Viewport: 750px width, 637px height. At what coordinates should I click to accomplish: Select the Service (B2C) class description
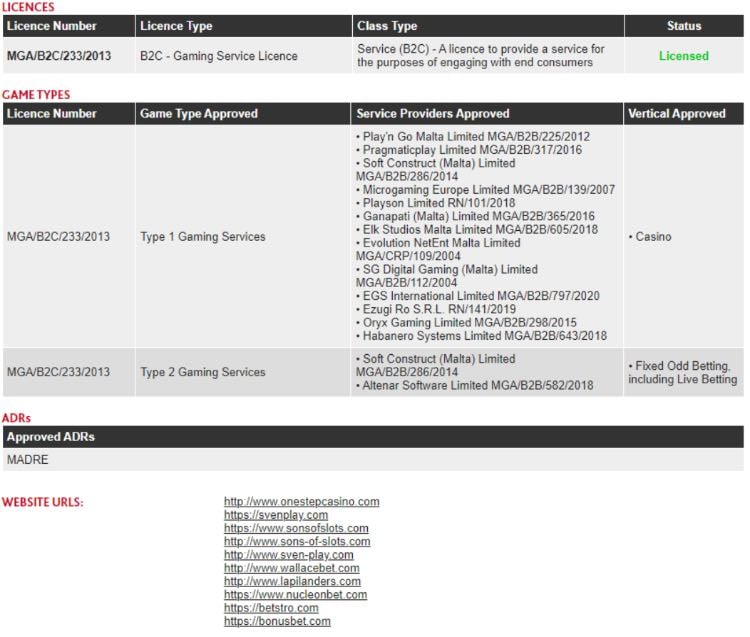pos(481,56)
